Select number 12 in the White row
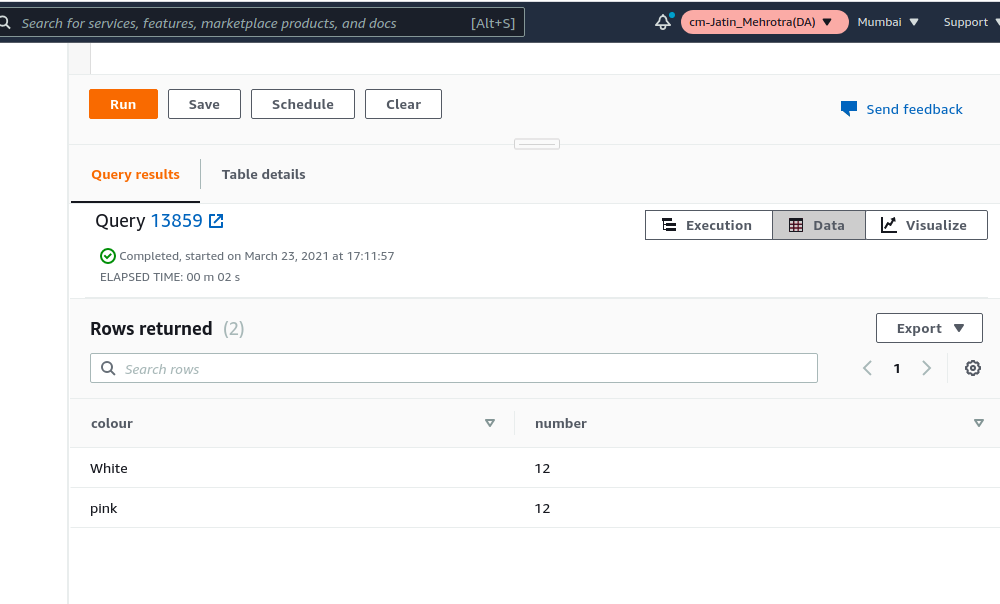Screen dimensions: 1000x604 point(542,468)
